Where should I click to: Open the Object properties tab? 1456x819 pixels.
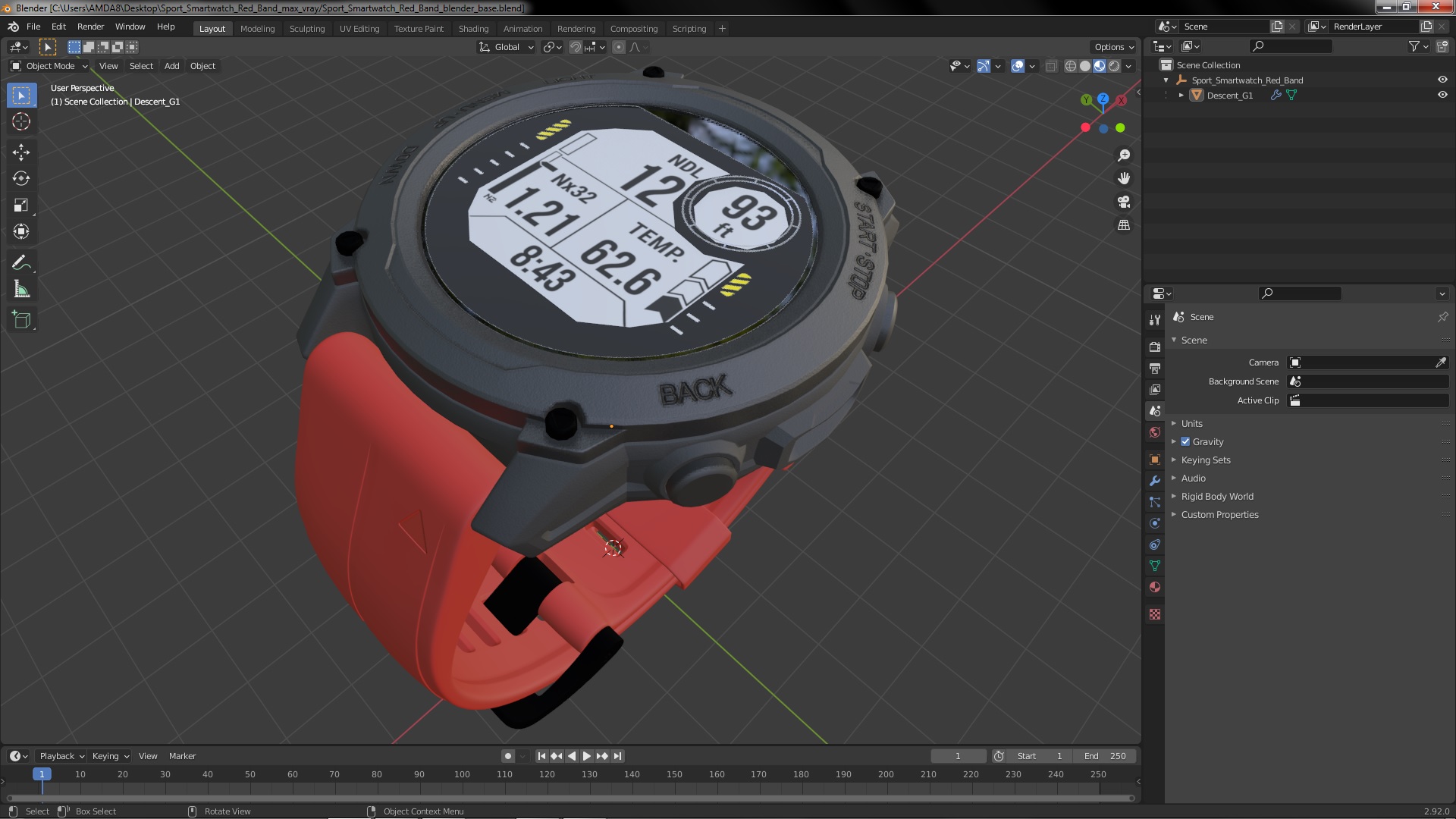tap(1155, 460)
